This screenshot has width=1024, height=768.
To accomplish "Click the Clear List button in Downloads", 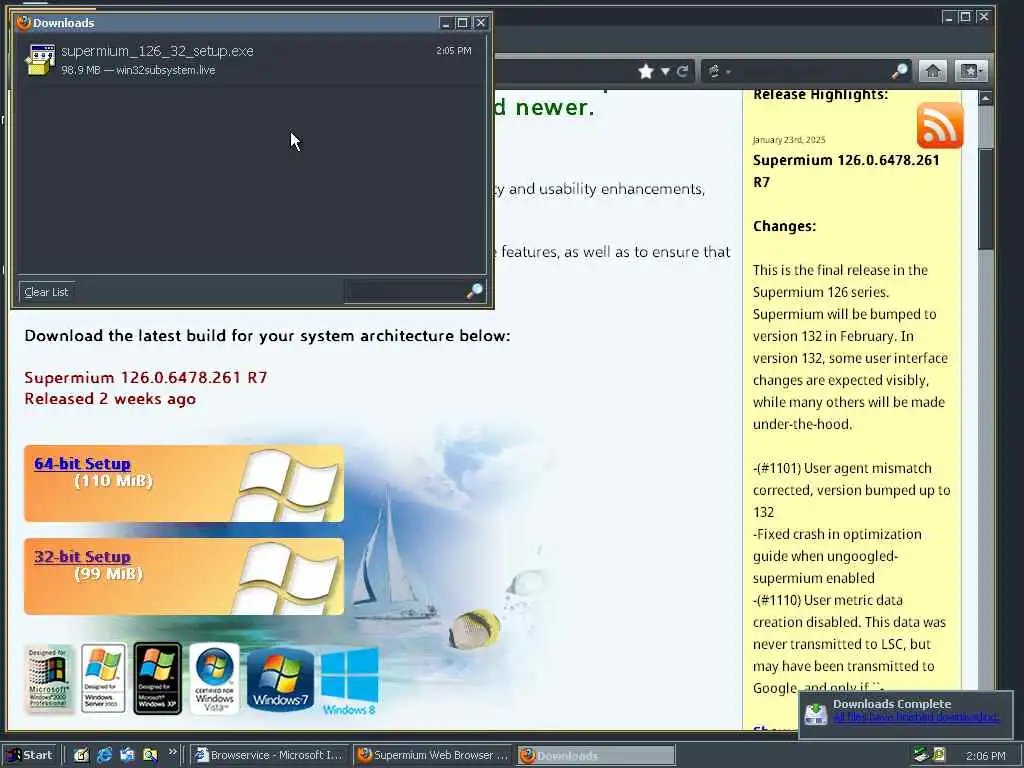I will point(46,292).
